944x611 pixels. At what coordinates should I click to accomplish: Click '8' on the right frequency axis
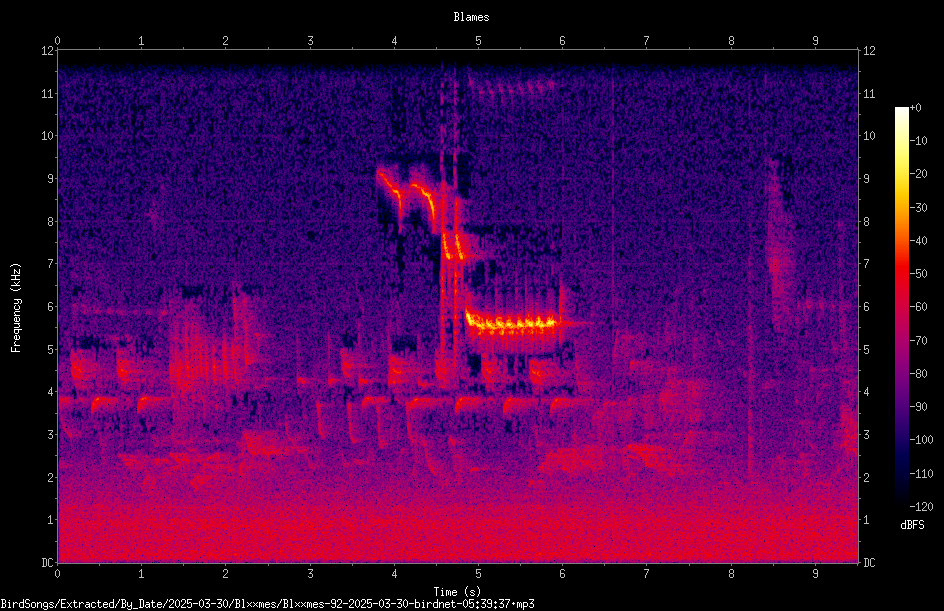tap(867, 222)
